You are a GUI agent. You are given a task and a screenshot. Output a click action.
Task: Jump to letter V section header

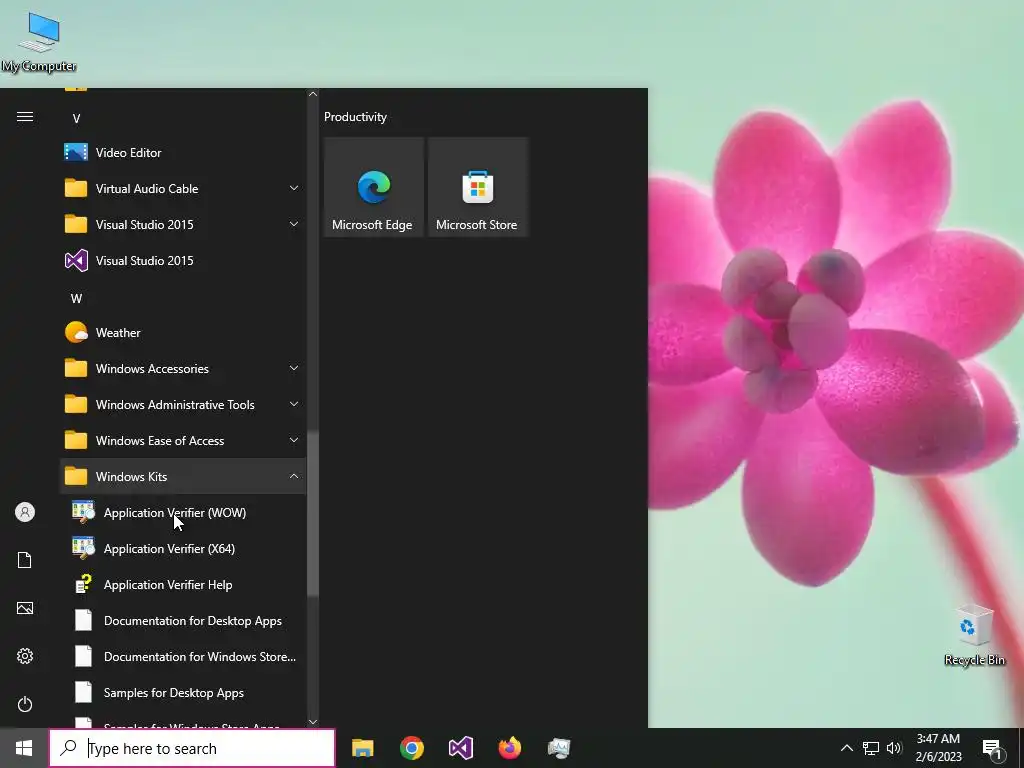coord(76,119)
